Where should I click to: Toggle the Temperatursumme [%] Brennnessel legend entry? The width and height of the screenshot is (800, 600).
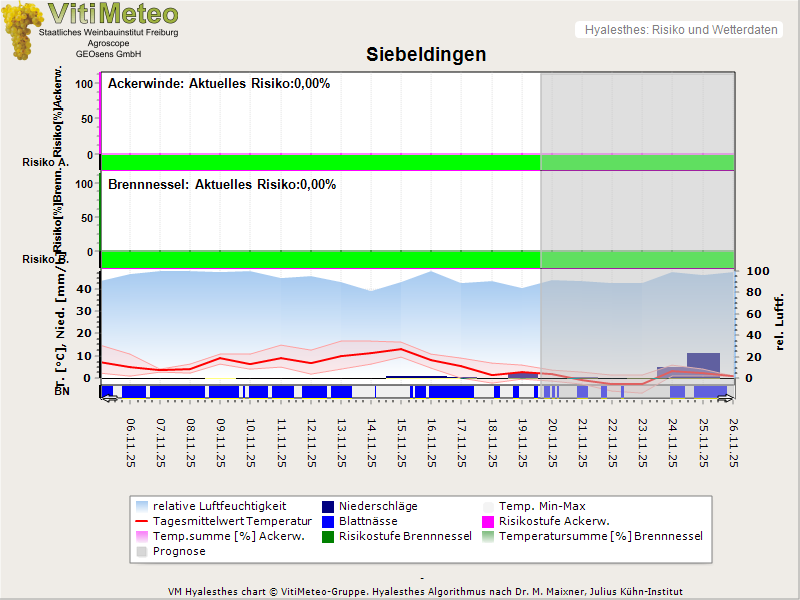click(x=600, y=537)
